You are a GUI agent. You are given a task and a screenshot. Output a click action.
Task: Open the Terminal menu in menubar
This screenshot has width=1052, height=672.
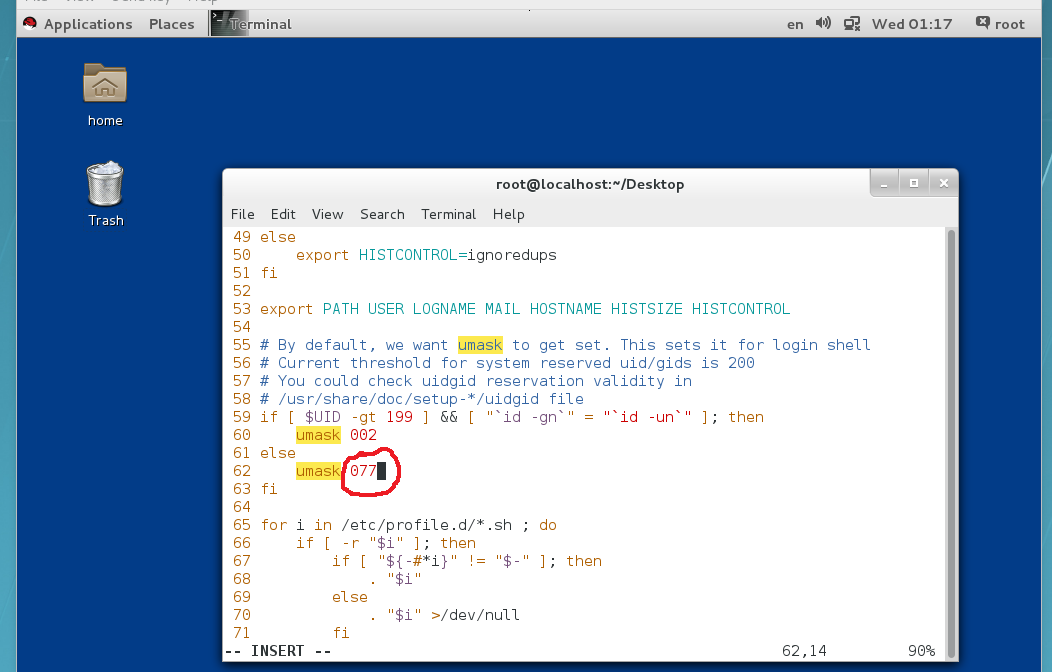[448, 214]
